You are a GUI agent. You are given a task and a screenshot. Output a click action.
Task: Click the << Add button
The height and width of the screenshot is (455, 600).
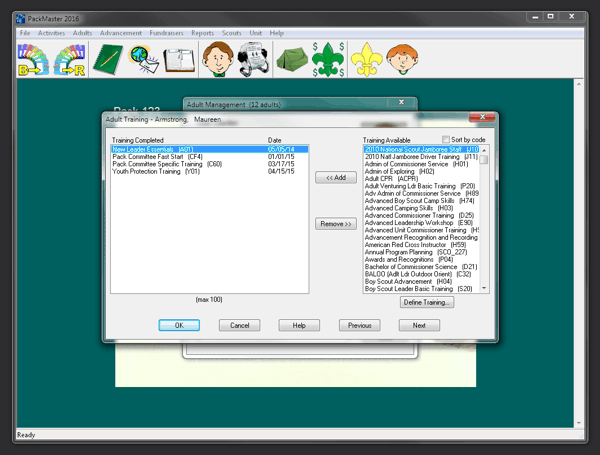click(336, 178)
